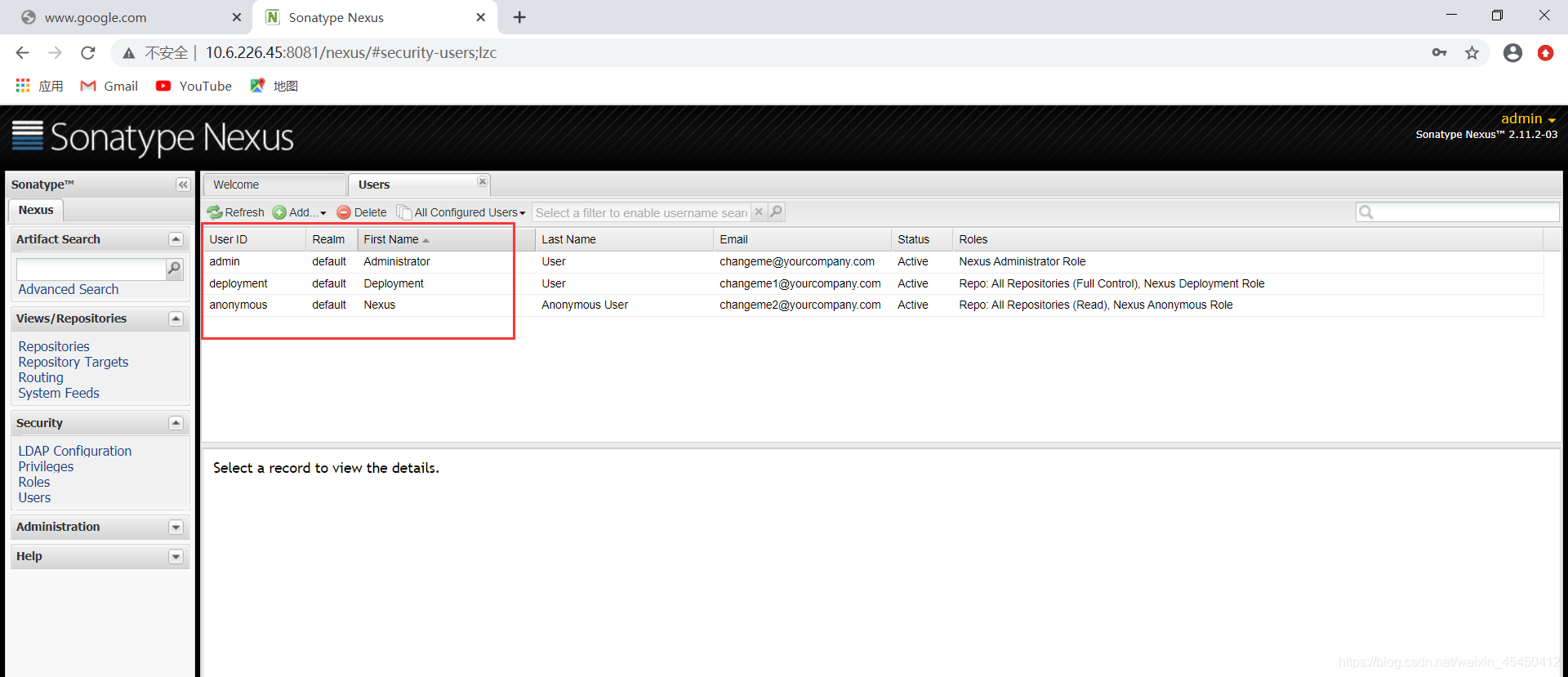Sort by the Last Name column
The width and height of the screenshot is (1568, 677).
pyautogui.click(x=624, y=239)
